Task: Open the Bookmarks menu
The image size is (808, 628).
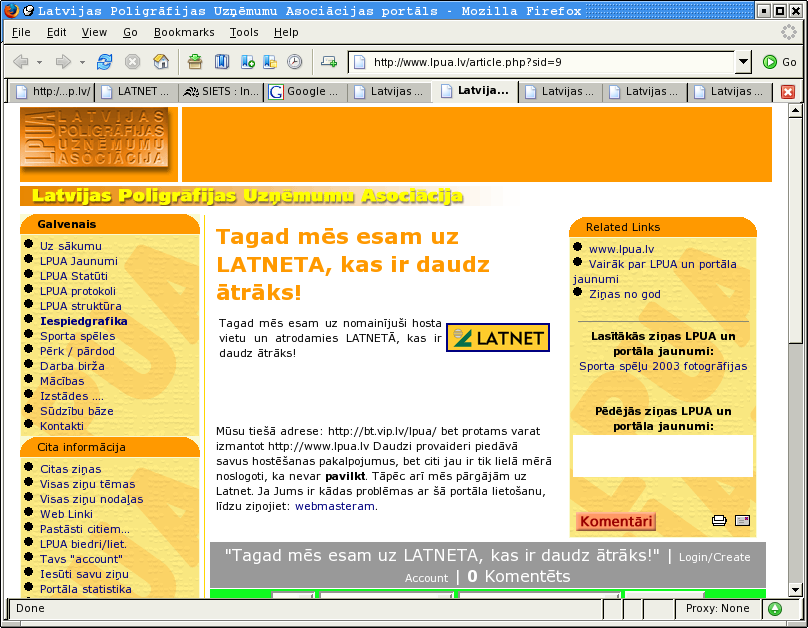Action: (x=184, y=32)
